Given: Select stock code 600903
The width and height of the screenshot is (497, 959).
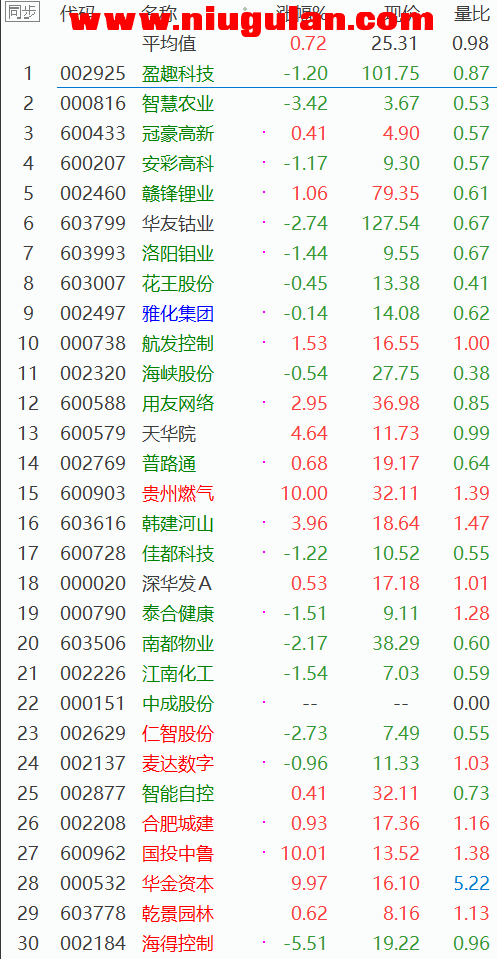Looking at the screenshot, I should tap(93, 493).
